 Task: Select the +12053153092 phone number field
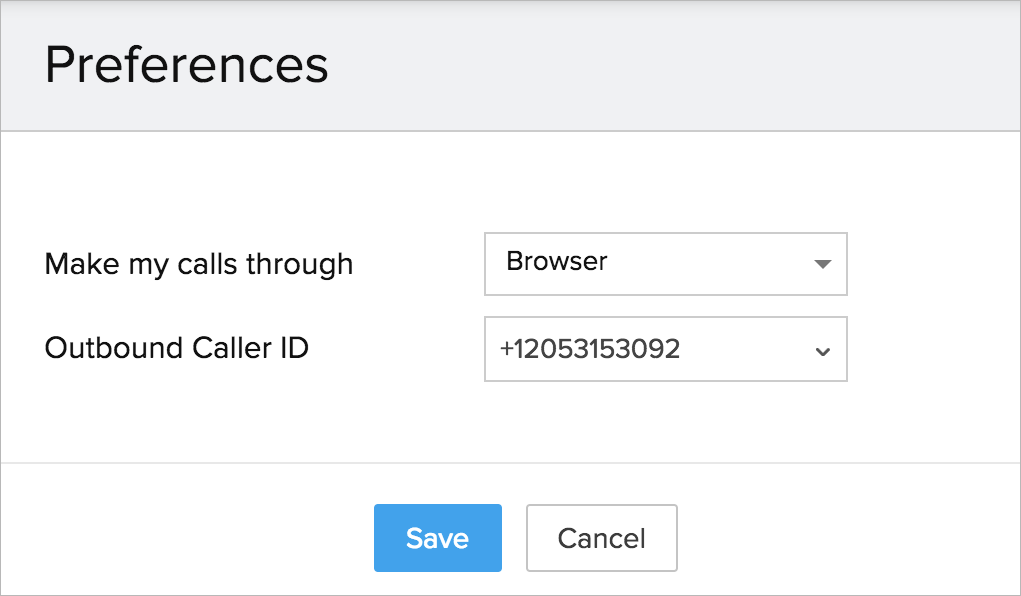point(590,349)
